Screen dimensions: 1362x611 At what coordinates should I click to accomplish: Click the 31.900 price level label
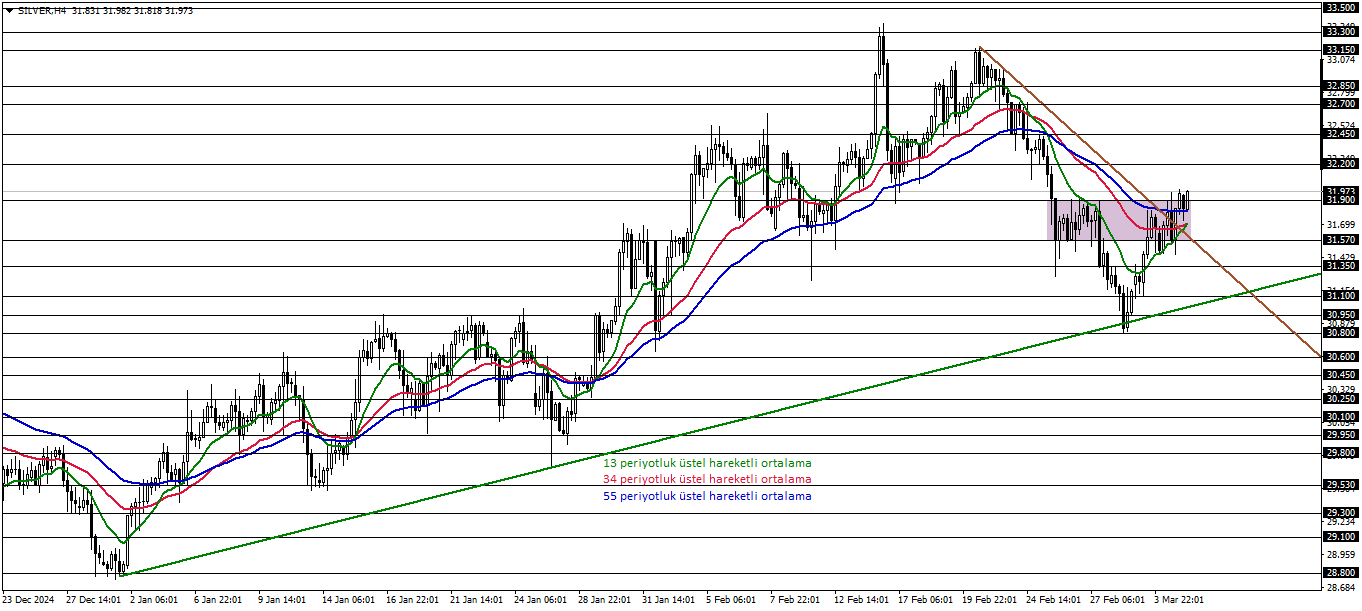pos(1340,200)
